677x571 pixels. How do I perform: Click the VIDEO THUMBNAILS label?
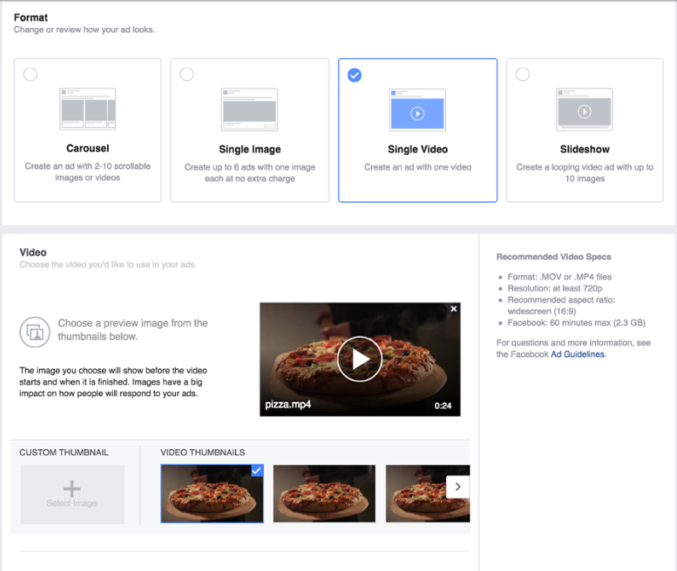coord(202,452)
